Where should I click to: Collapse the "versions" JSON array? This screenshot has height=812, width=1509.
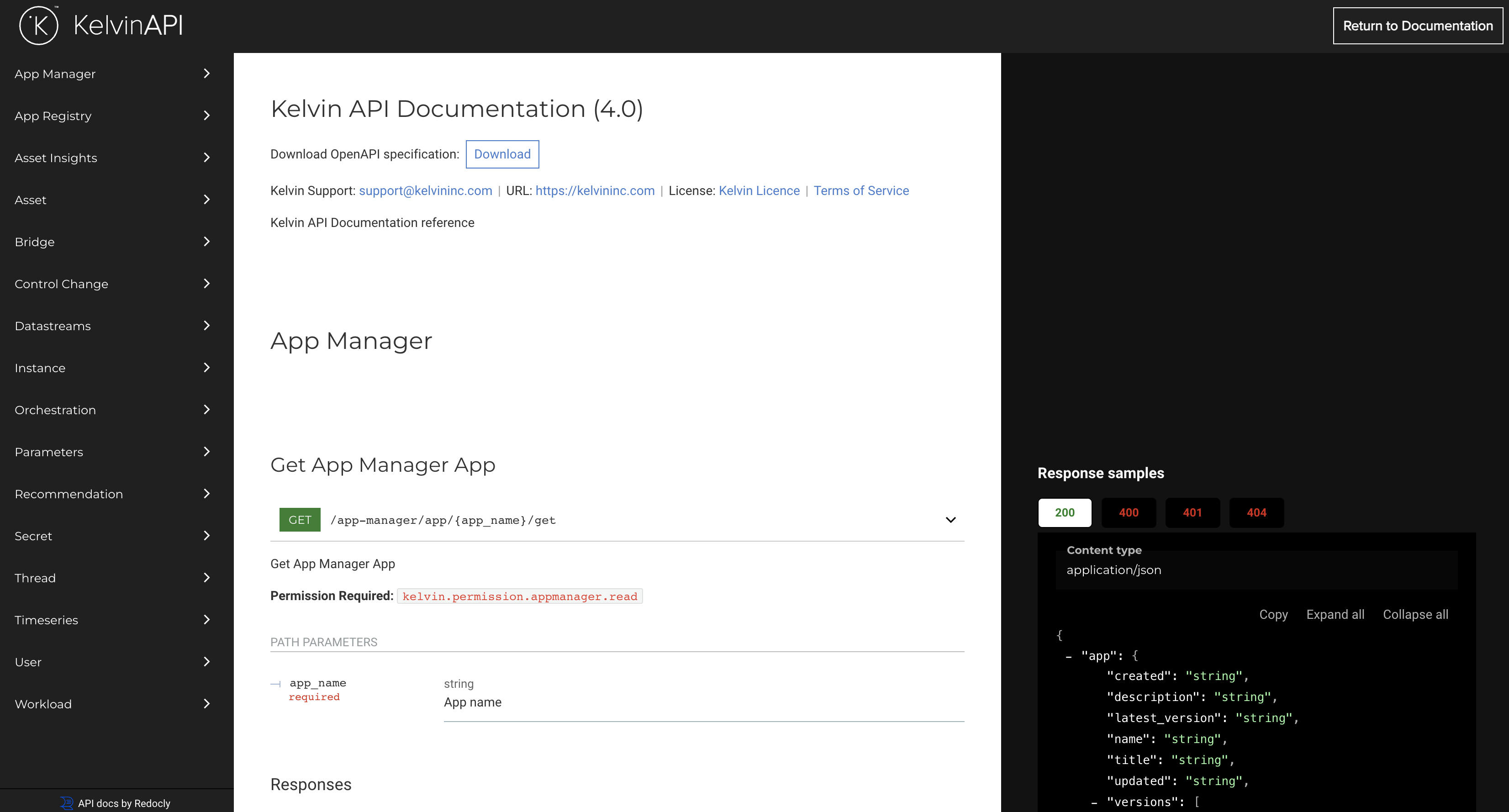(x=1094, y=802)
